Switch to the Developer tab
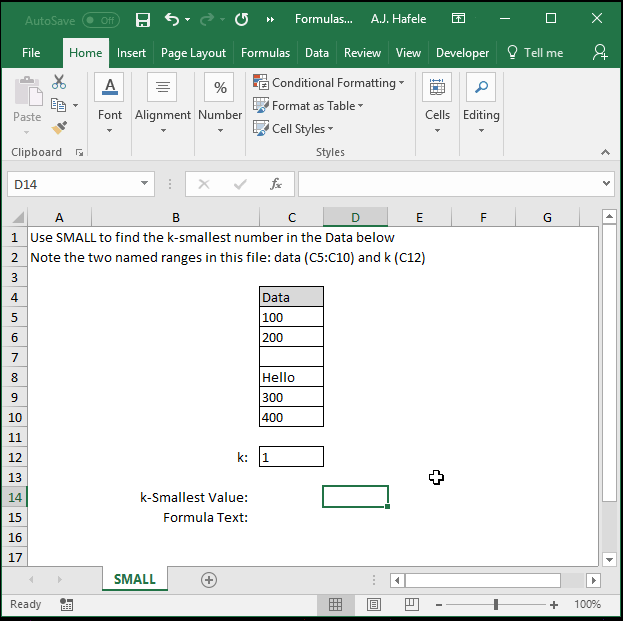Image resolution: width=623 pixels, height=621 pixels. tap(462, 53)
